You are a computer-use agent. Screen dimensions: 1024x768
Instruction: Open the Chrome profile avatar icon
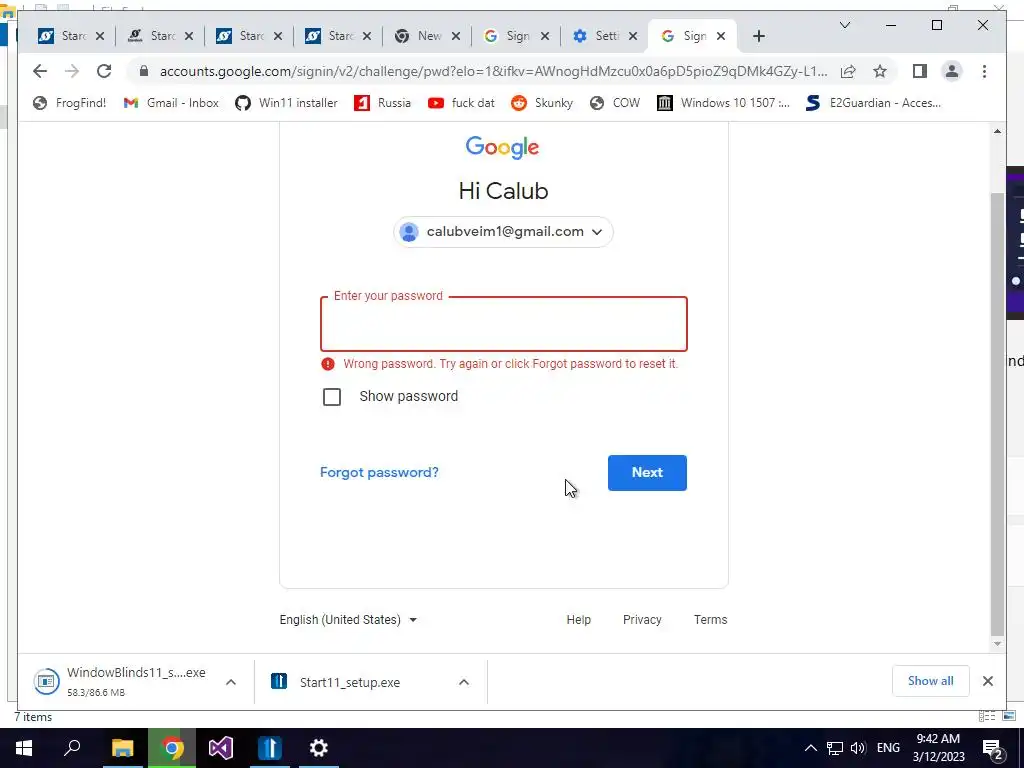tap(952, 71)
